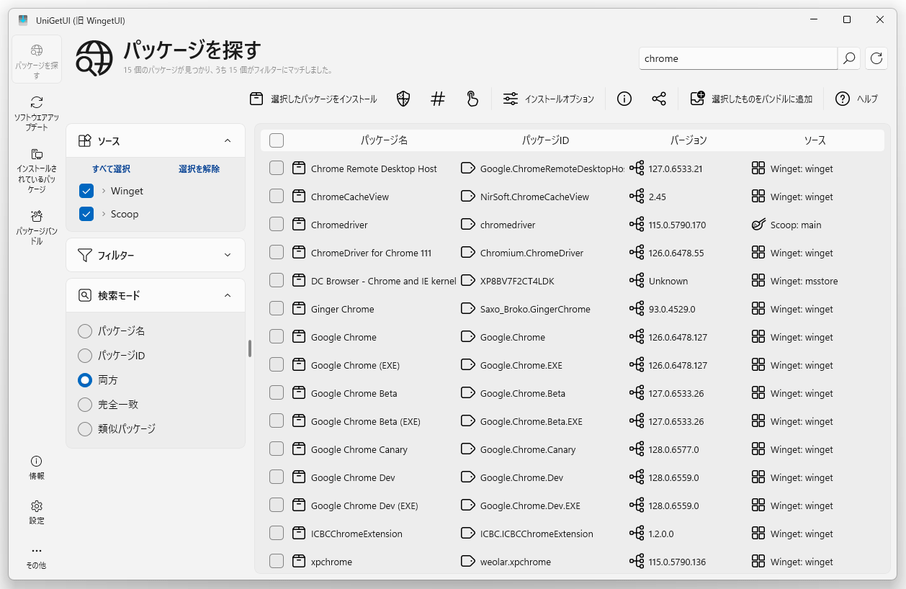Open the Discover Packages sidebar page

point(36,59)
